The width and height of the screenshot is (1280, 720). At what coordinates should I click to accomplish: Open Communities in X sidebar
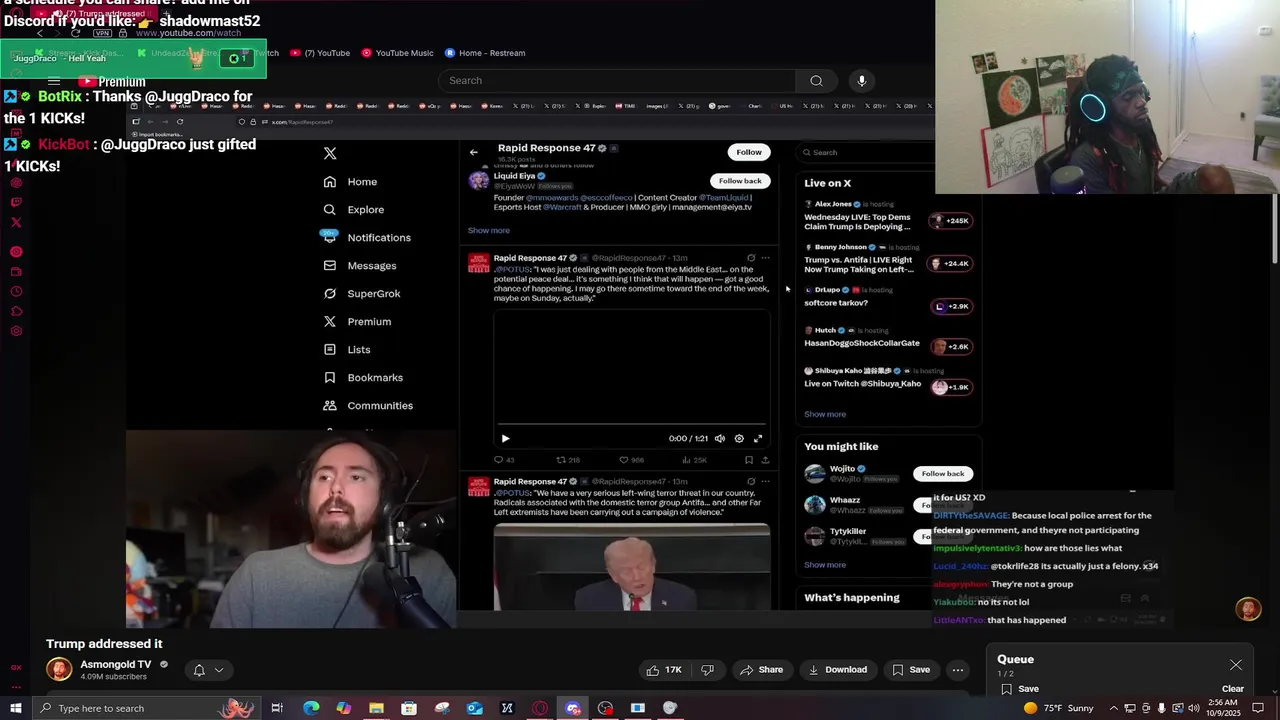click(x=367, y=406)
